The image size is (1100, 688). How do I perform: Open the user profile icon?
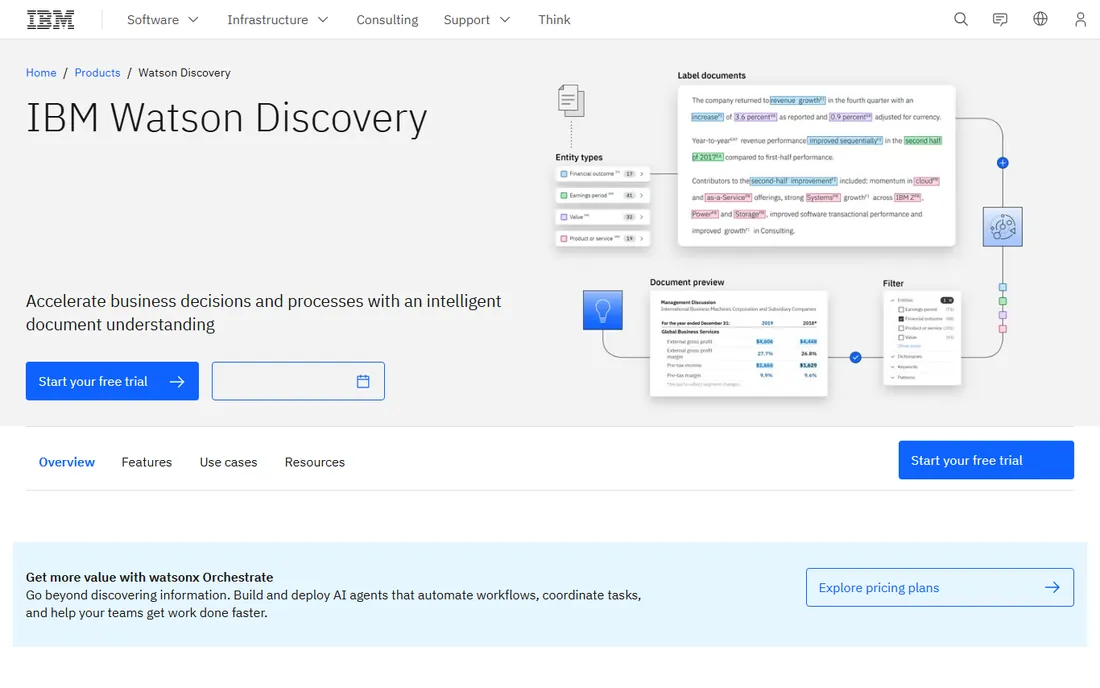1080,19
